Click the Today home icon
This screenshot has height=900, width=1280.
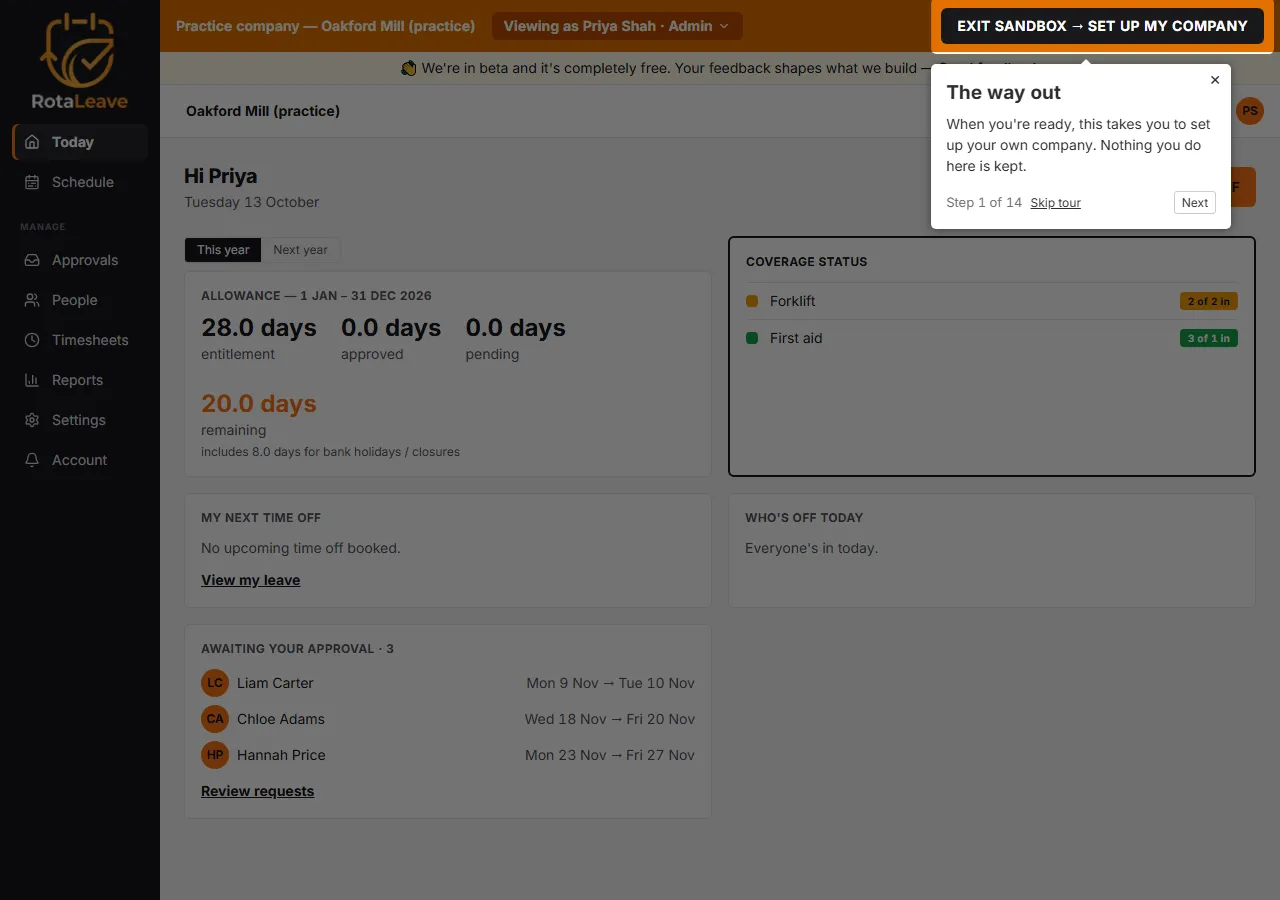tap(32, 142)
